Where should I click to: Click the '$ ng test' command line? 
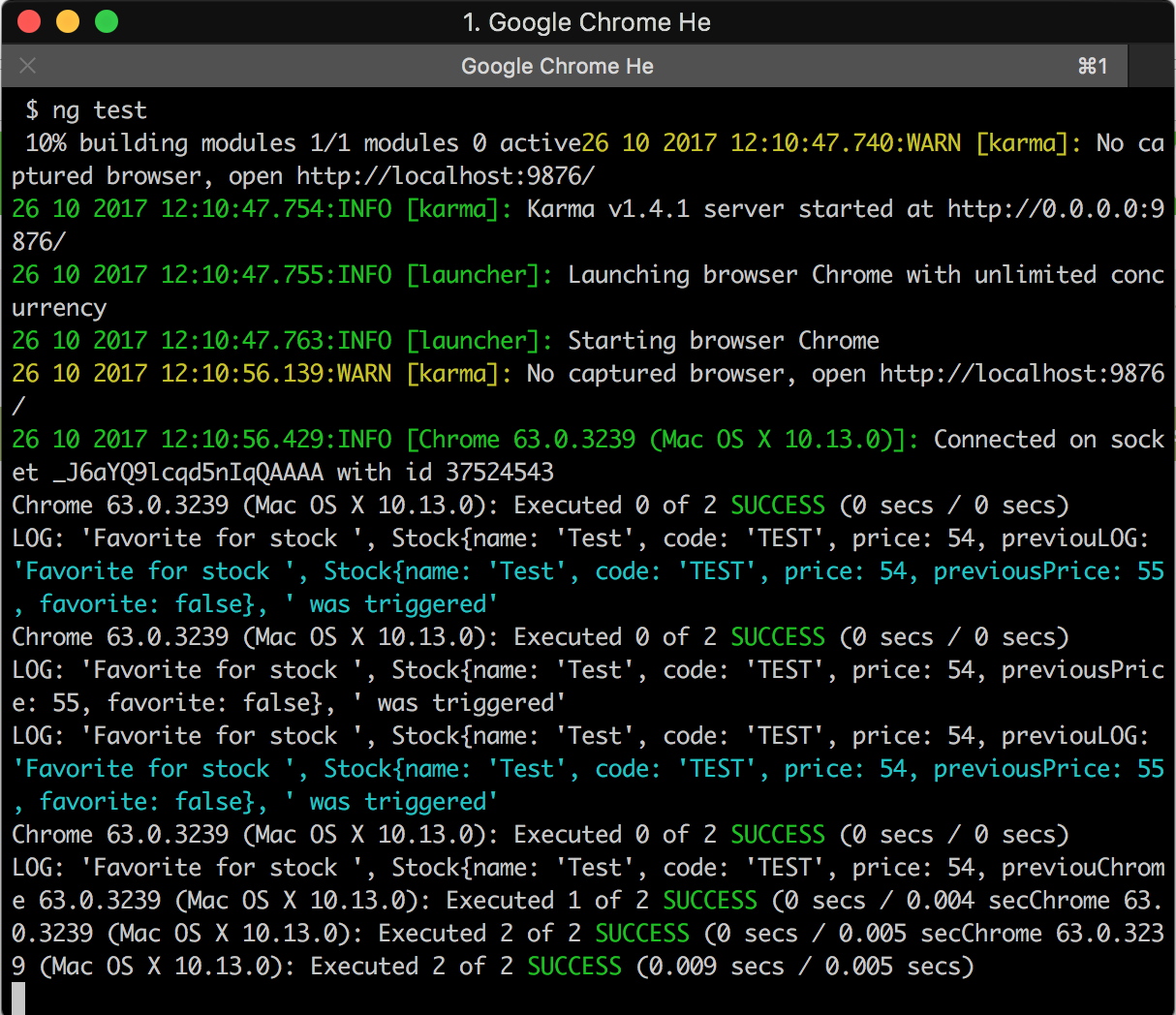coord(87,109)
